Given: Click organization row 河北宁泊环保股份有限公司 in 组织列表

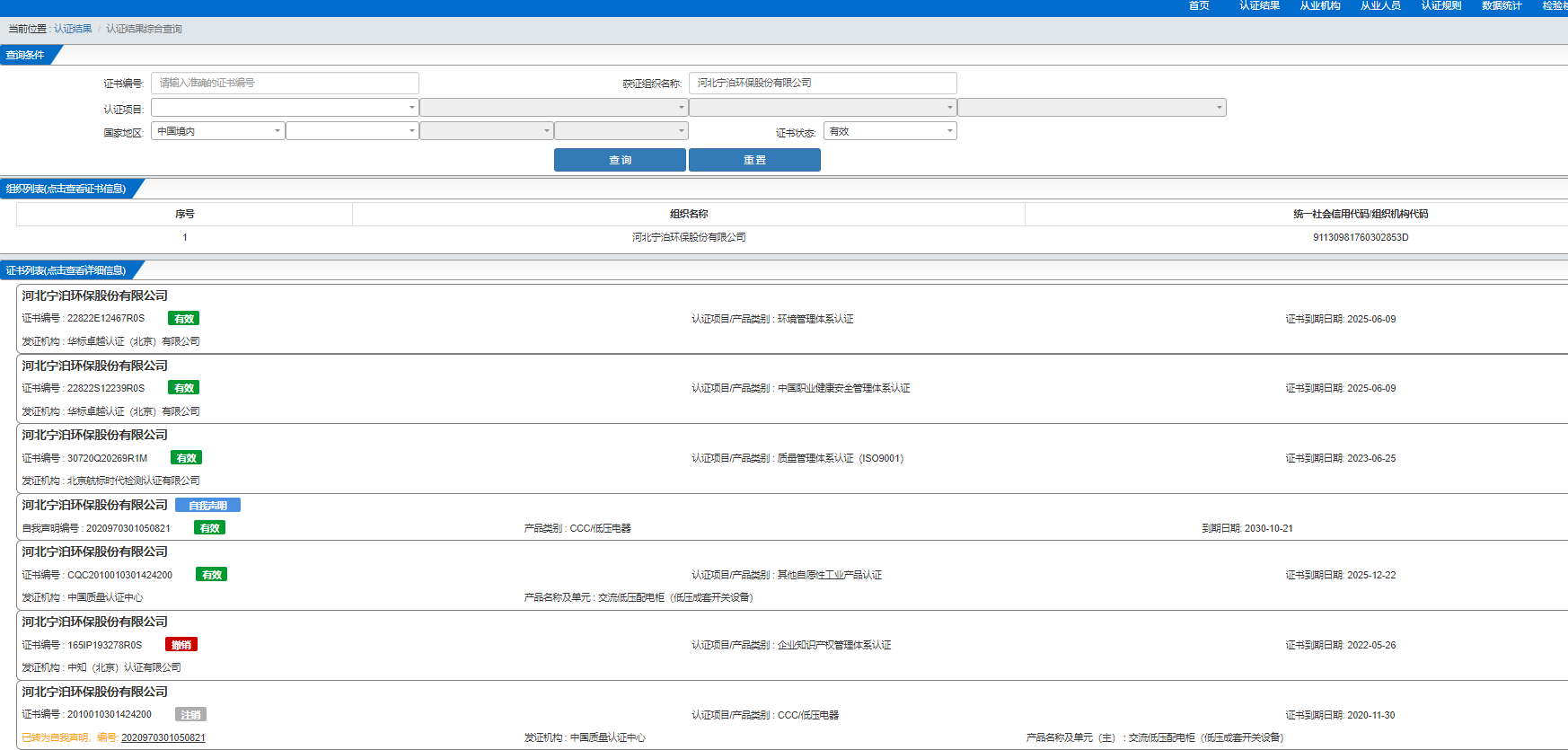Looking at the screenshot, I should 689,237.
